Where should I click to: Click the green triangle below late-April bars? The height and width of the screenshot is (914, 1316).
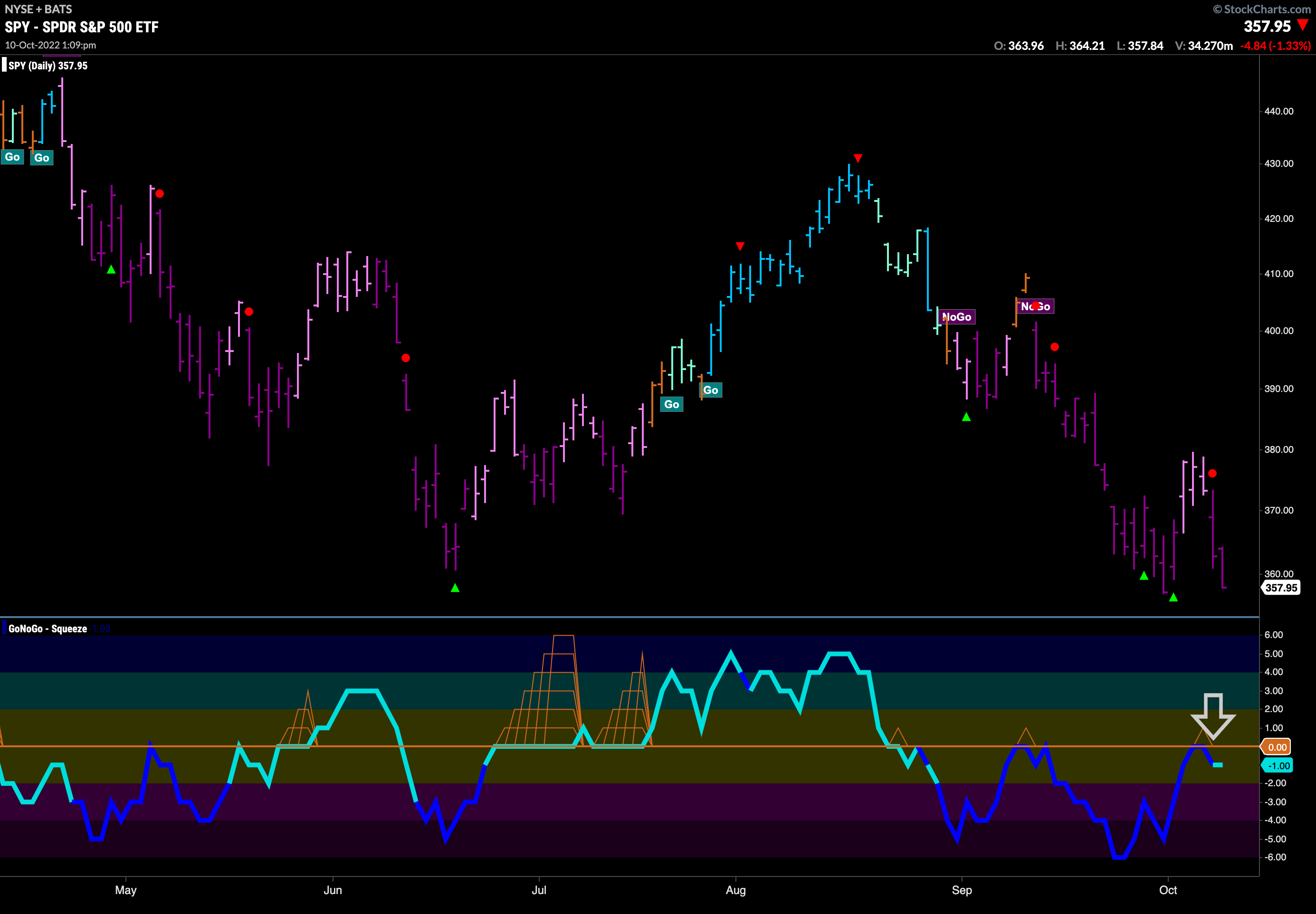111,269
